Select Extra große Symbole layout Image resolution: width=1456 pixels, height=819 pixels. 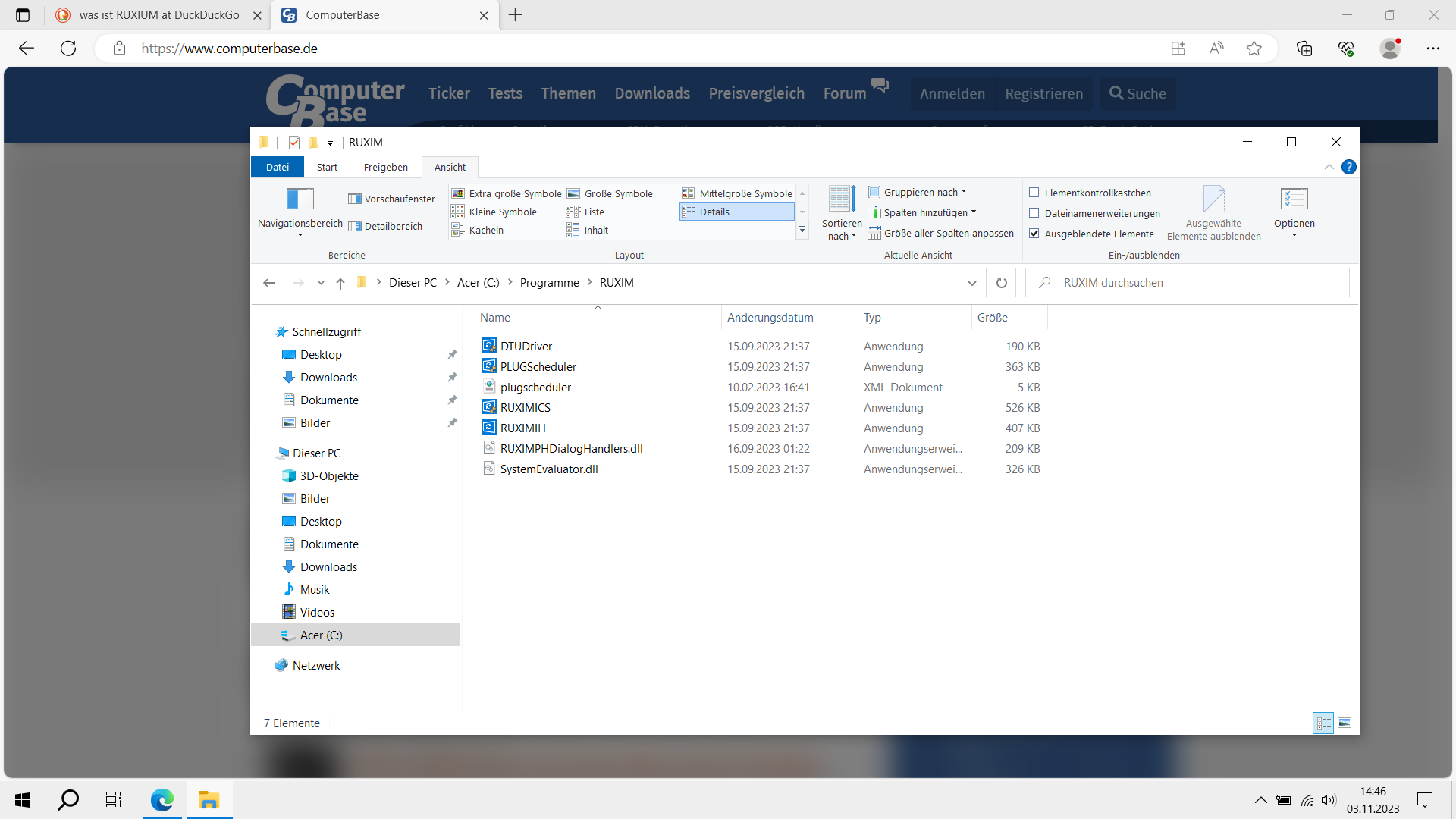pyautogui.click(x=507, y=193)
